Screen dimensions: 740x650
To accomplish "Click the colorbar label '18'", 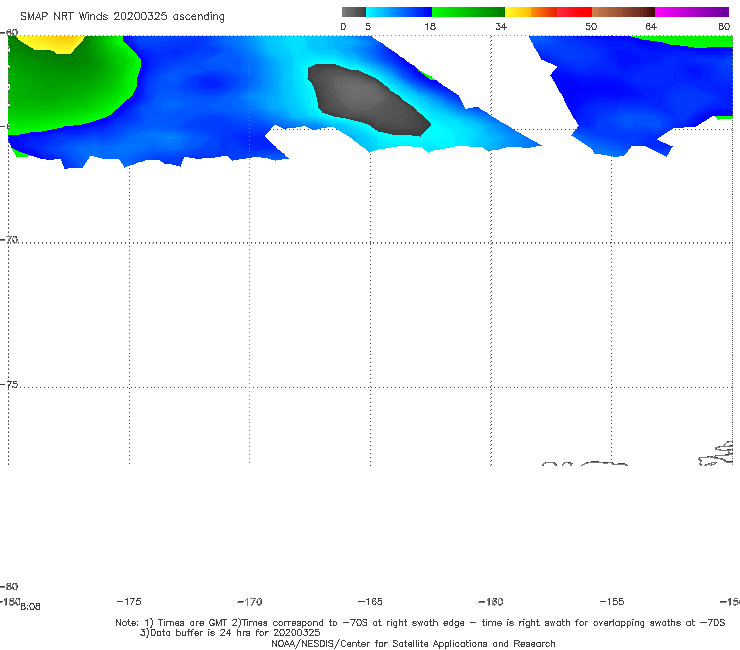I will [430, 26].
